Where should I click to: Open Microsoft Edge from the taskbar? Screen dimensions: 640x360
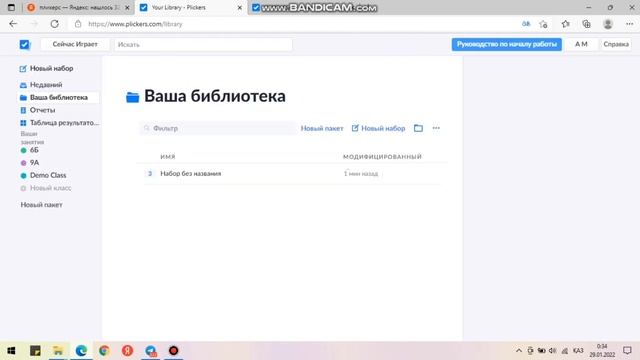(81, 351)
